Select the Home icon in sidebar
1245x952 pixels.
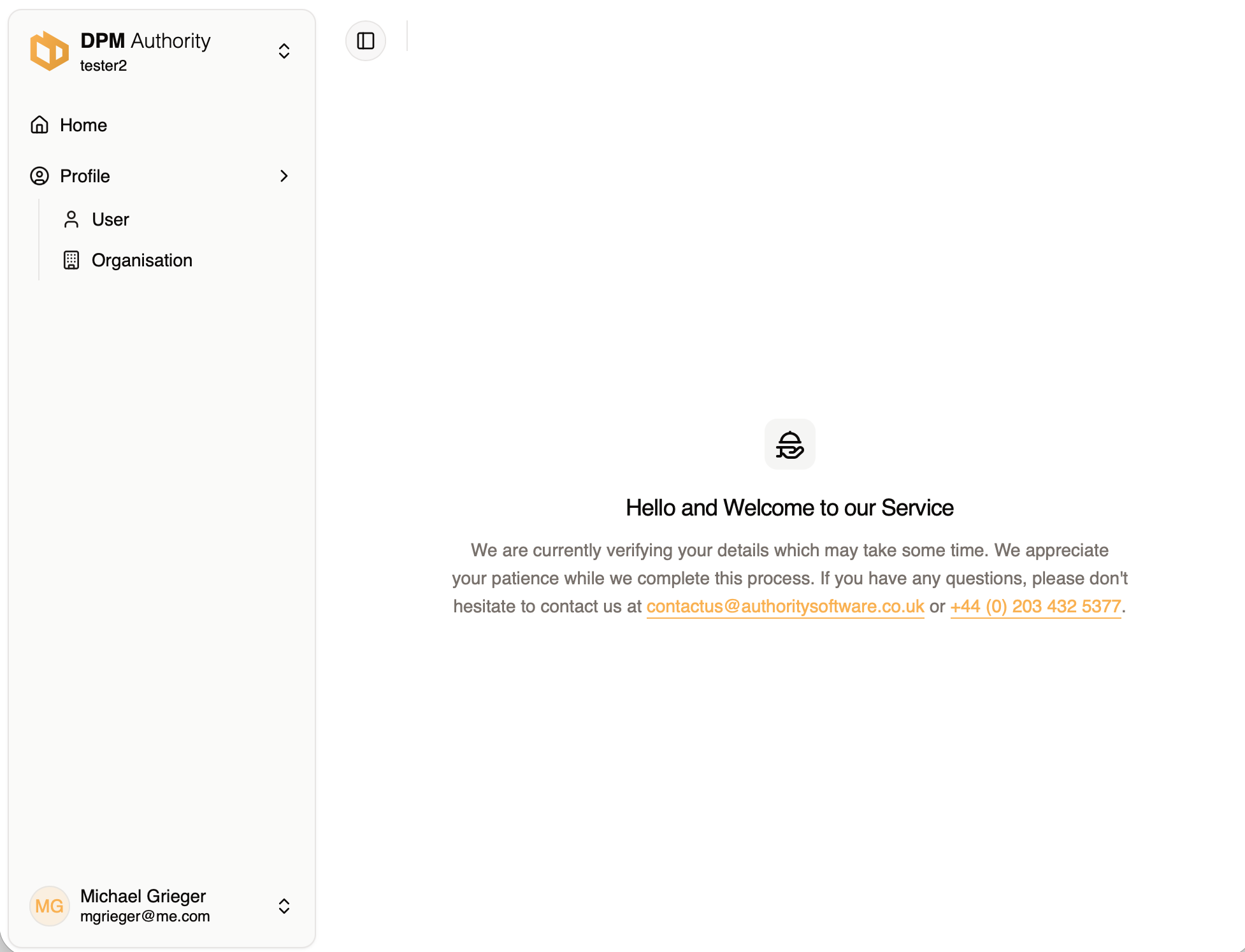pos(39,125)
